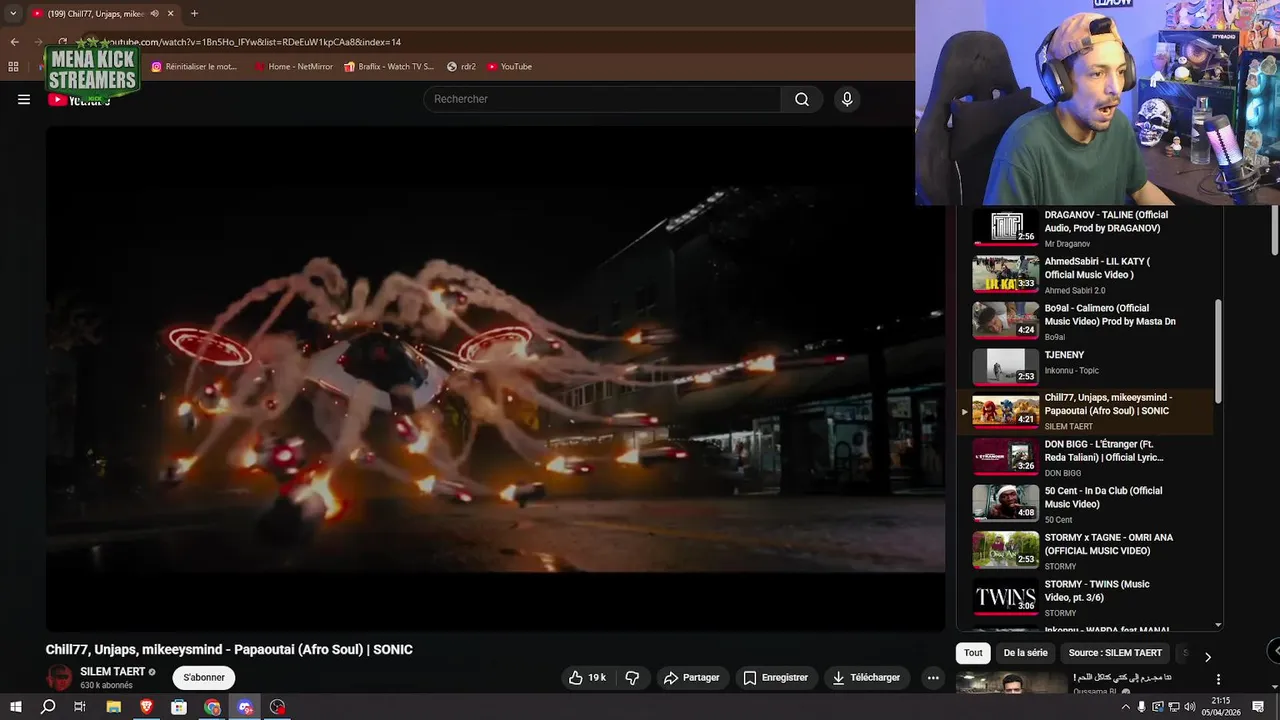Viewport: 1280px width, 720px height.
Task: Play DRAGANOV - TALINE from the playlist
Action: 1085,227
